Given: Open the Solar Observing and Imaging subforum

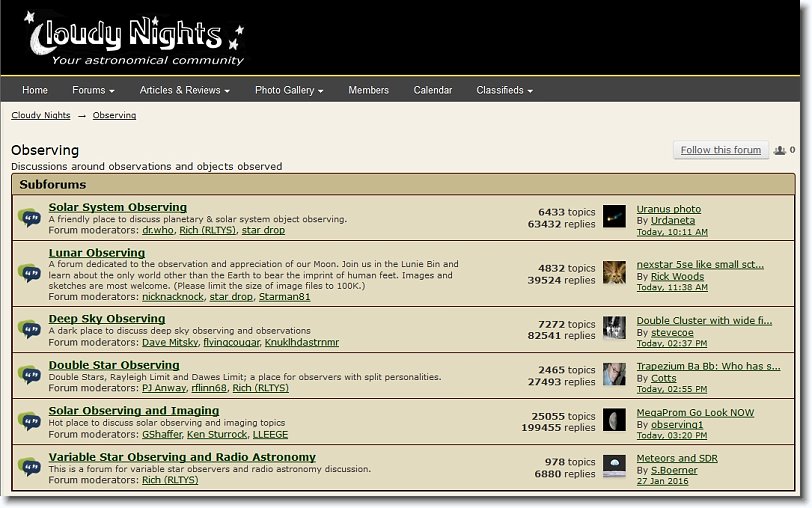Looking at the screenshot, I should [x=134, y=411].
